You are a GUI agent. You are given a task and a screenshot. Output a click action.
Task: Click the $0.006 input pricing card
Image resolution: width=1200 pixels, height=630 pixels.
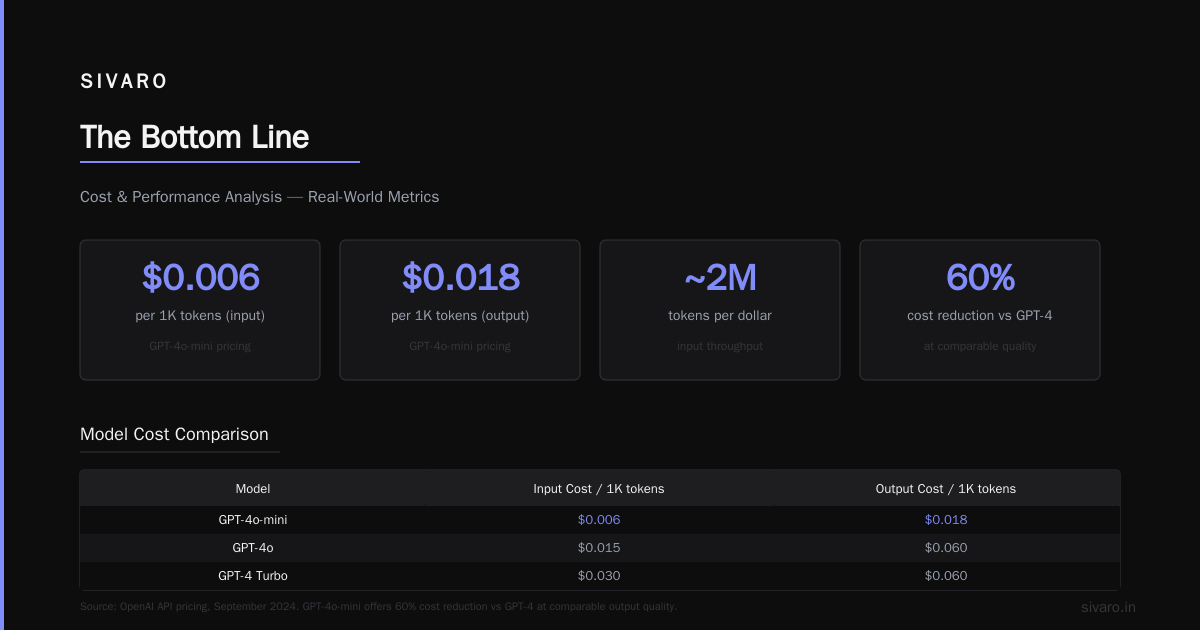pos(200,310)
